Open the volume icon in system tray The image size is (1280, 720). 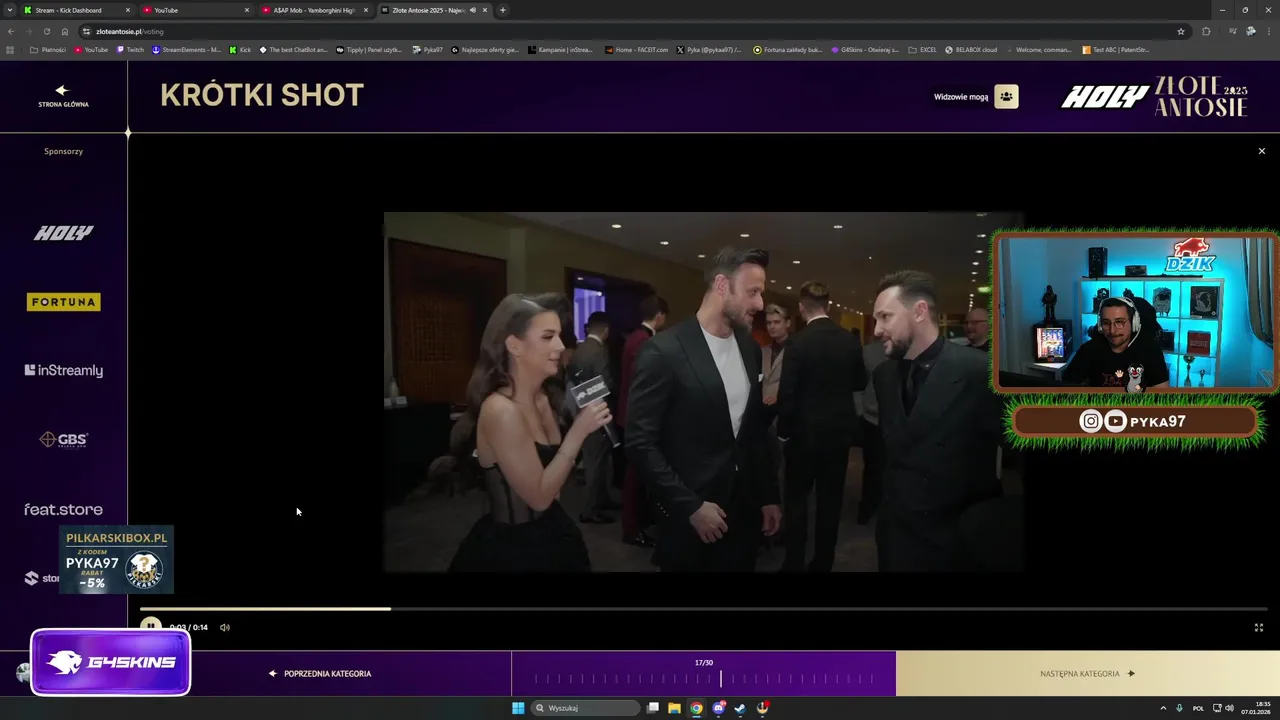[1229, 708]
